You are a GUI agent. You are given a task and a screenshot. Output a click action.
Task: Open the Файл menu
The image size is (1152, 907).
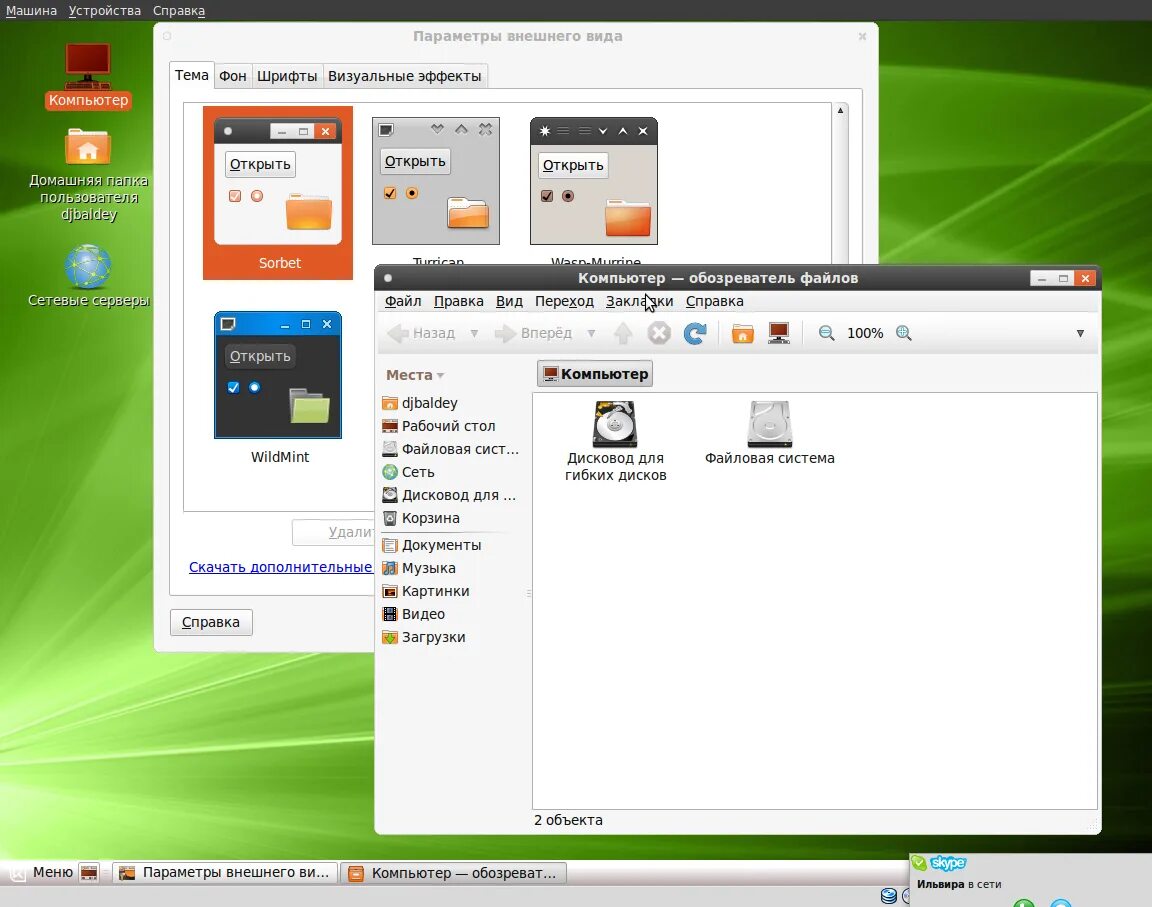403,301
